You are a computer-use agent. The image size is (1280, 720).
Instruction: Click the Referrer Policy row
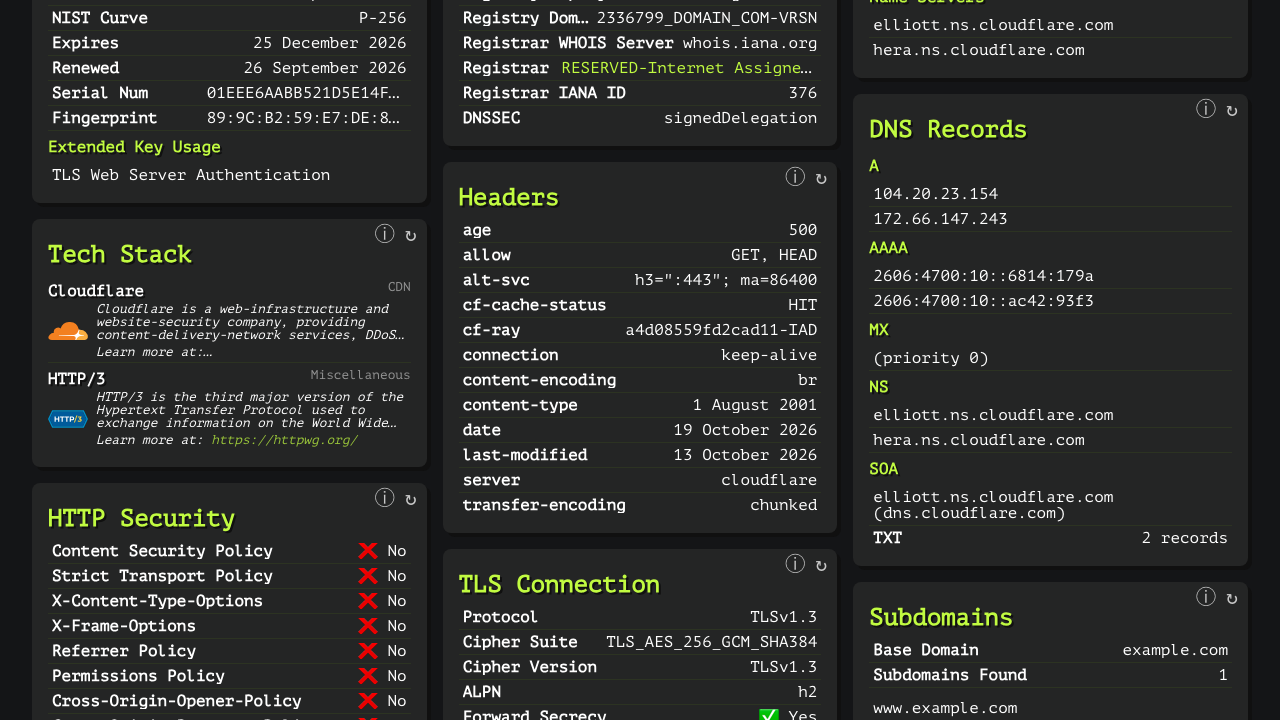[229, 651]
